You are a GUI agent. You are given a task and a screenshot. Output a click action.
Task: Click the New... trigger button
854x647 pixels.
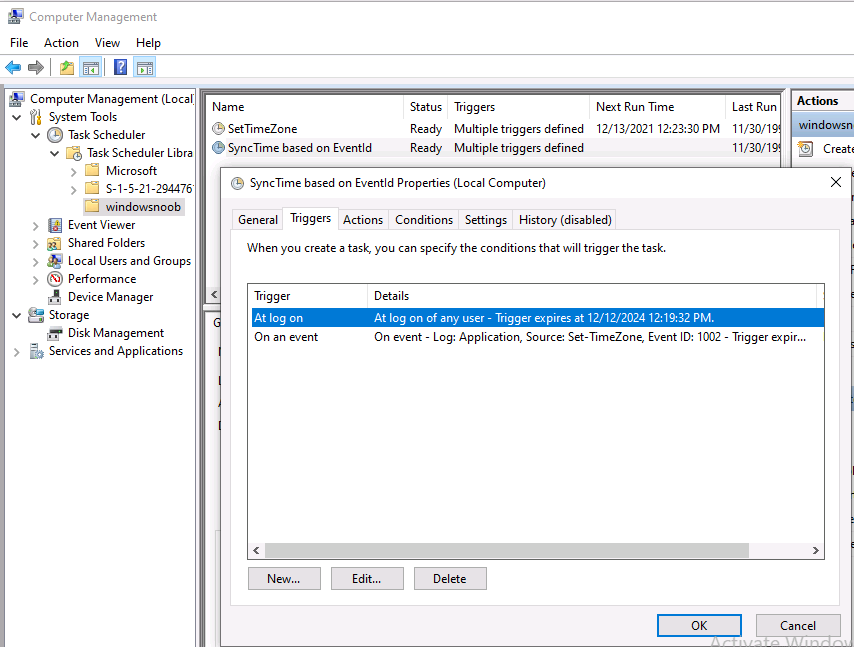click(284, 578)
